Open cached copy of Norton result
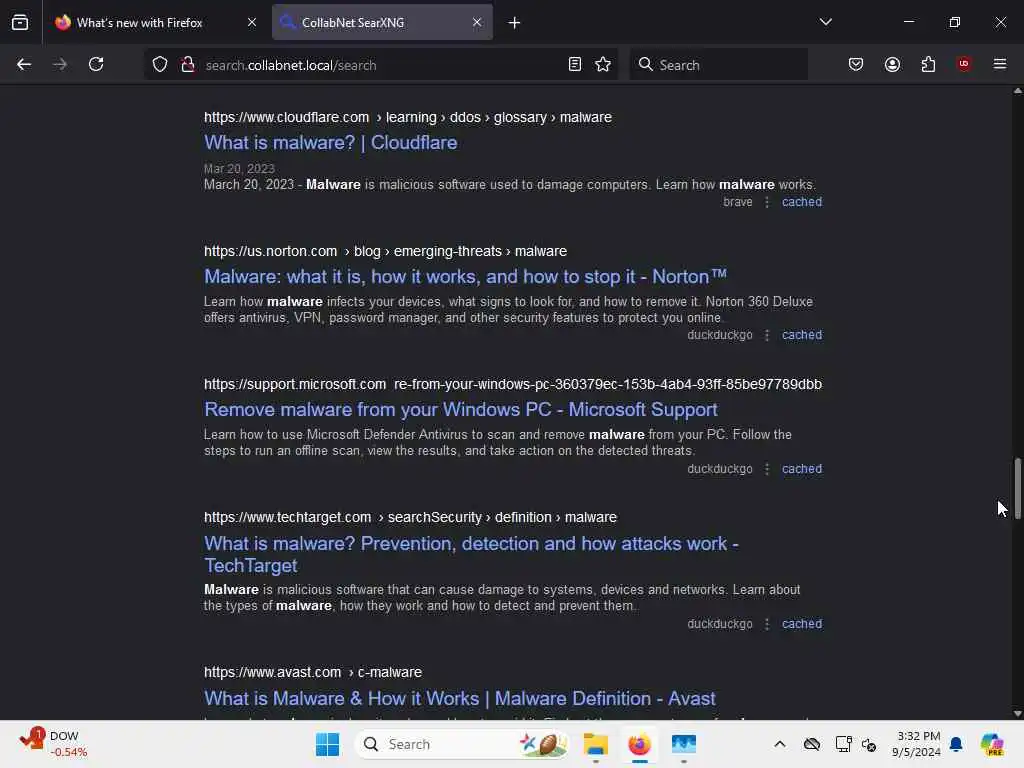 802,335
